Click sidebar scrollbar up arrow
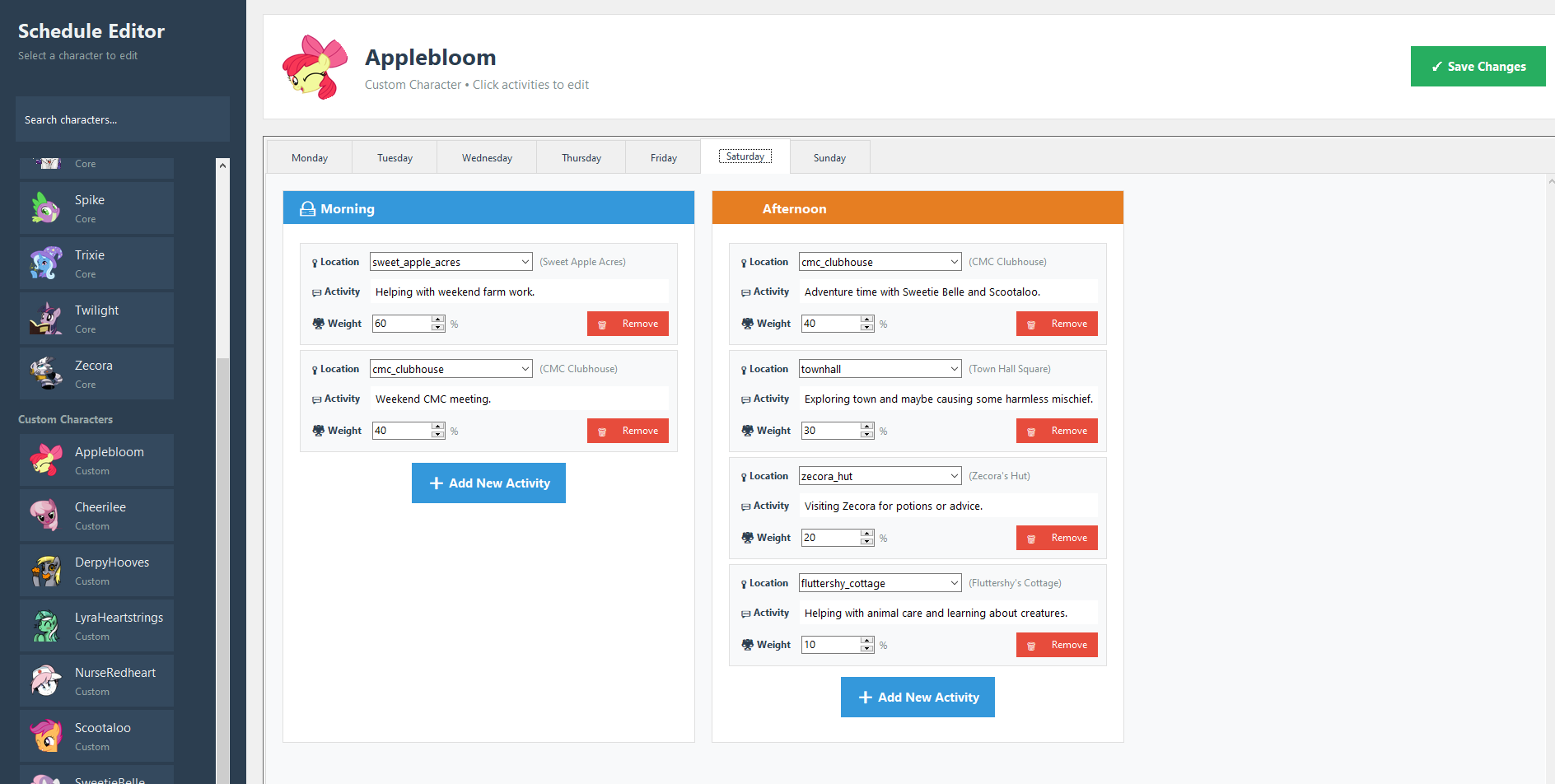The width and height of the screenshot is (1555, 784). (222, 166)
